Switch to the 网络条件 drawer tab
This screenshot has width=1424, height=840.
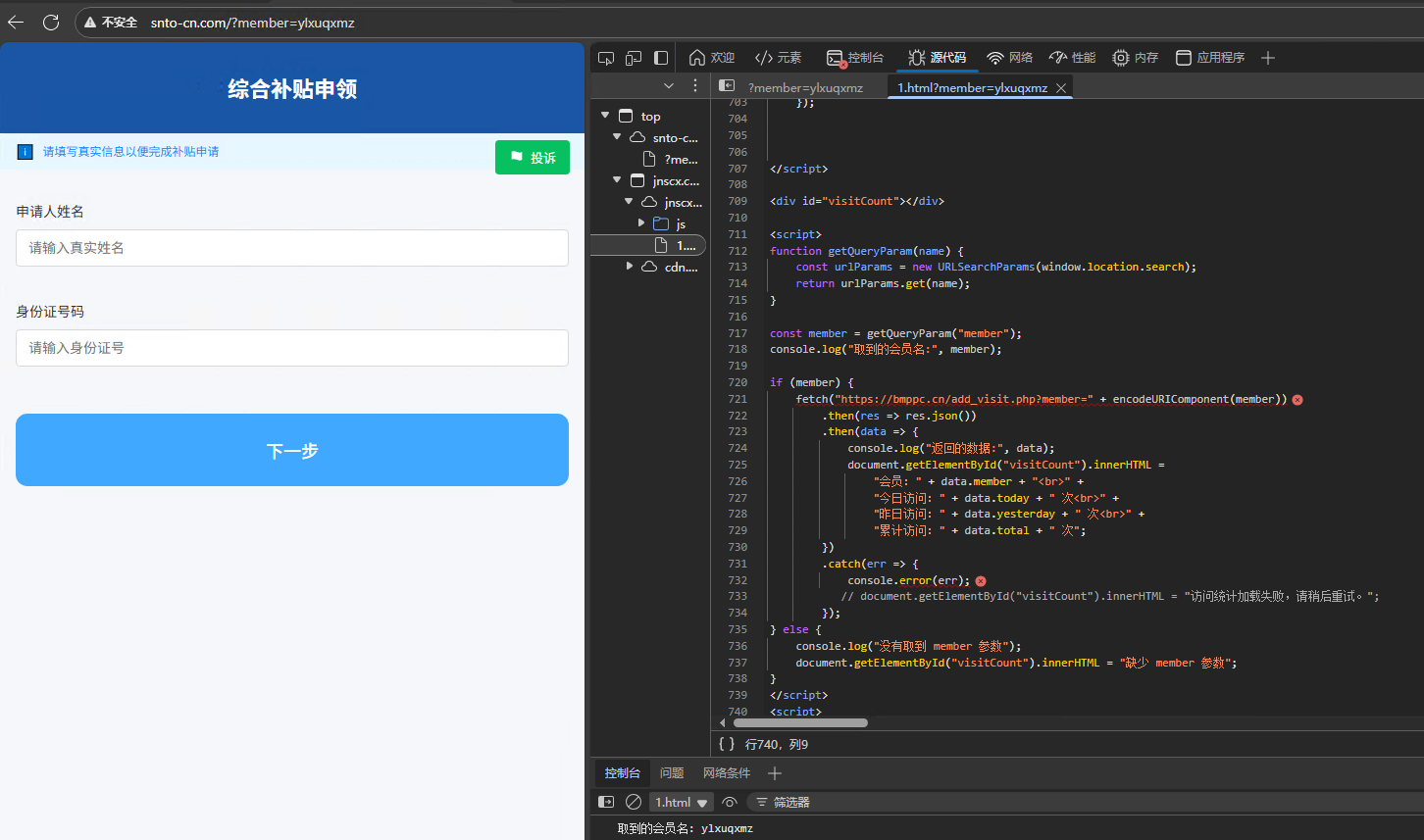(727, 773)
